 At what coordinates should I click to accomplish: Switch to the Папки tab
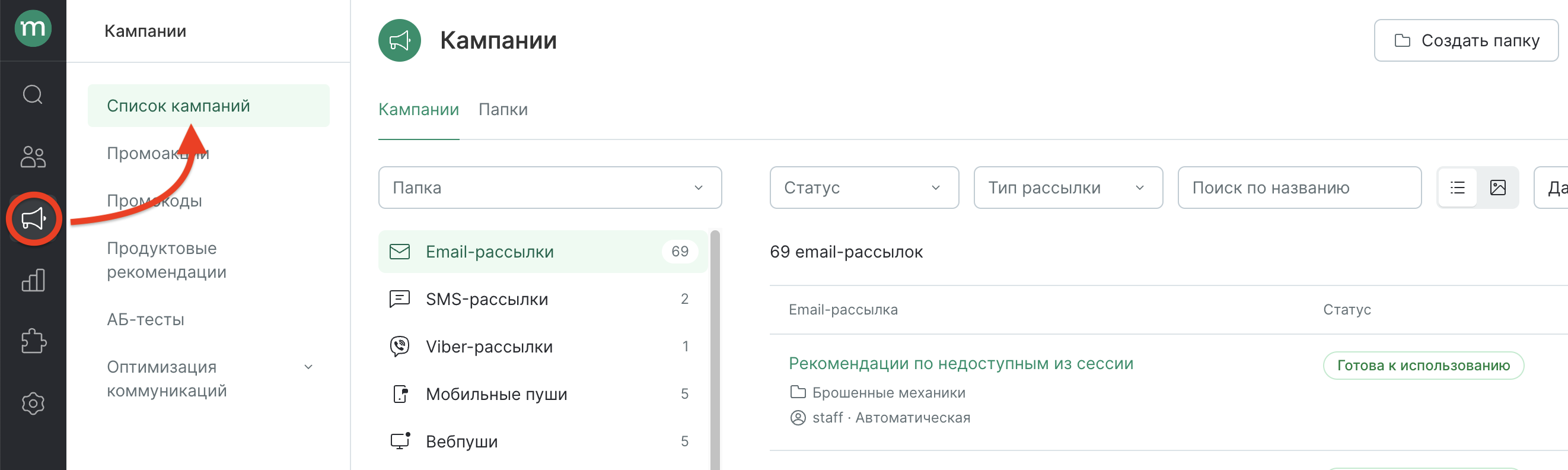point(503,109)
